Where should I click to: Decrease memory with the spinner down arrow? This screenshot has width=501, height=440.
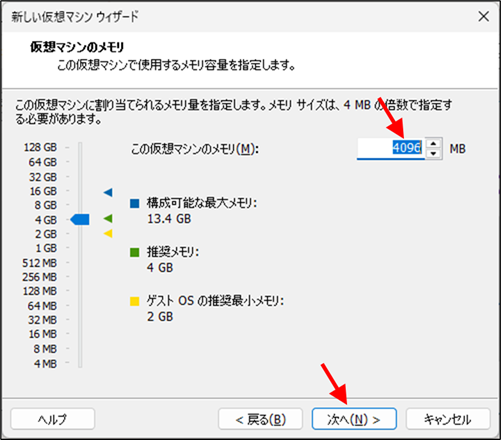pyautogui.click(x=433, y=154)
